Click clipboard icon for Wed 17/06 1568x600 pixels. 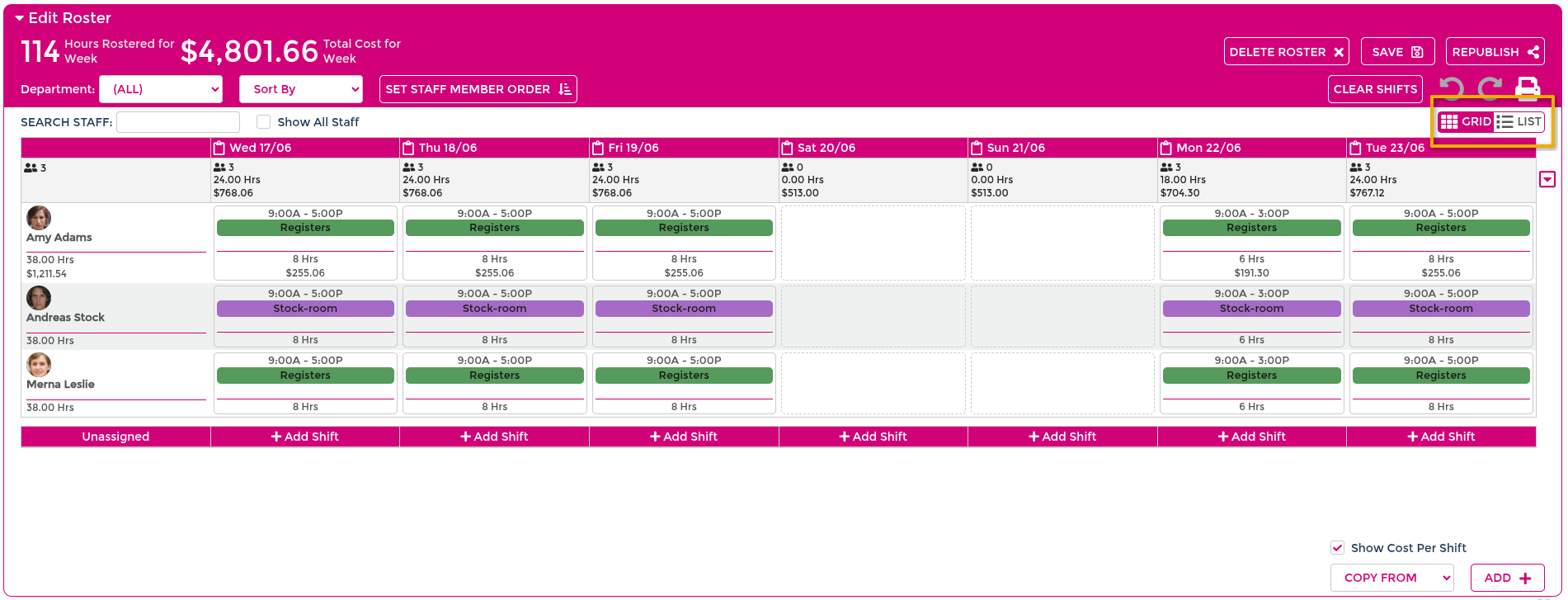(x=219, y=148)
